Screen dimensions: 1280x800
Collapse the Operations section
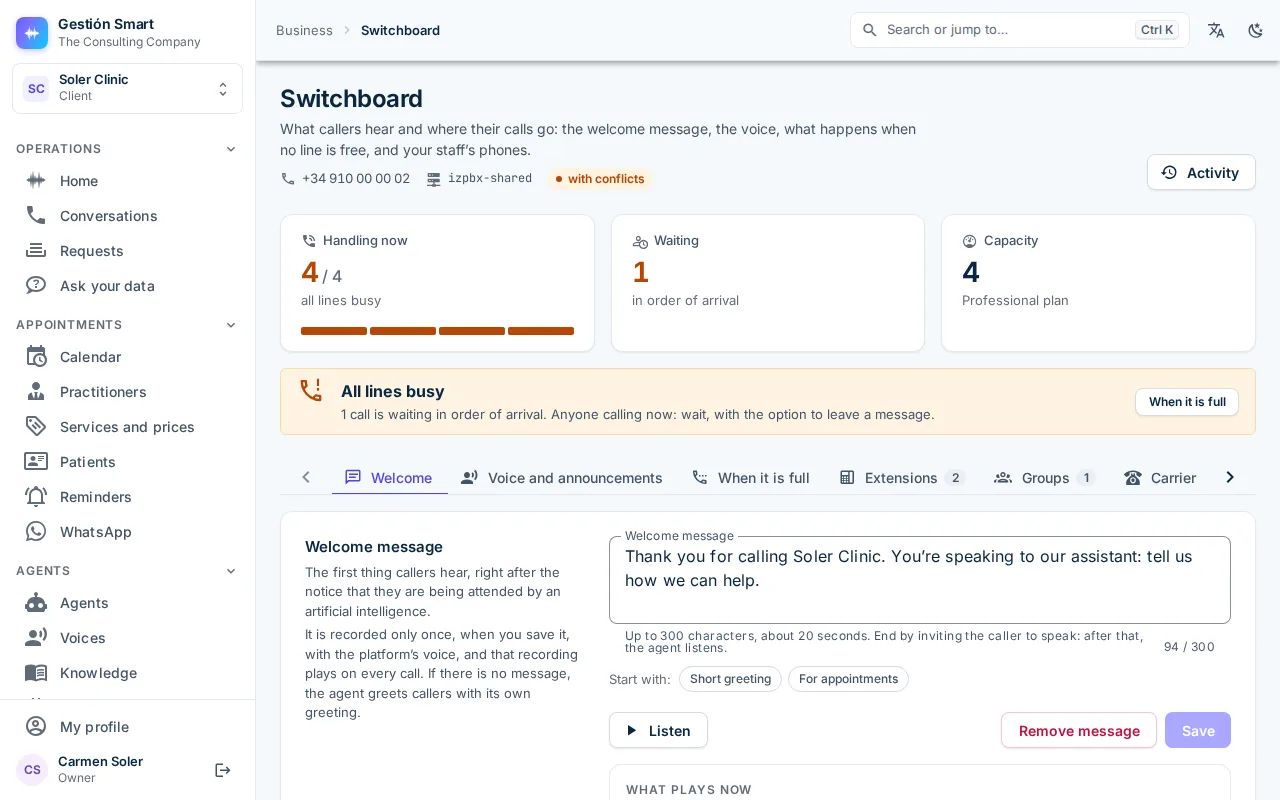(x=231, y=149)
